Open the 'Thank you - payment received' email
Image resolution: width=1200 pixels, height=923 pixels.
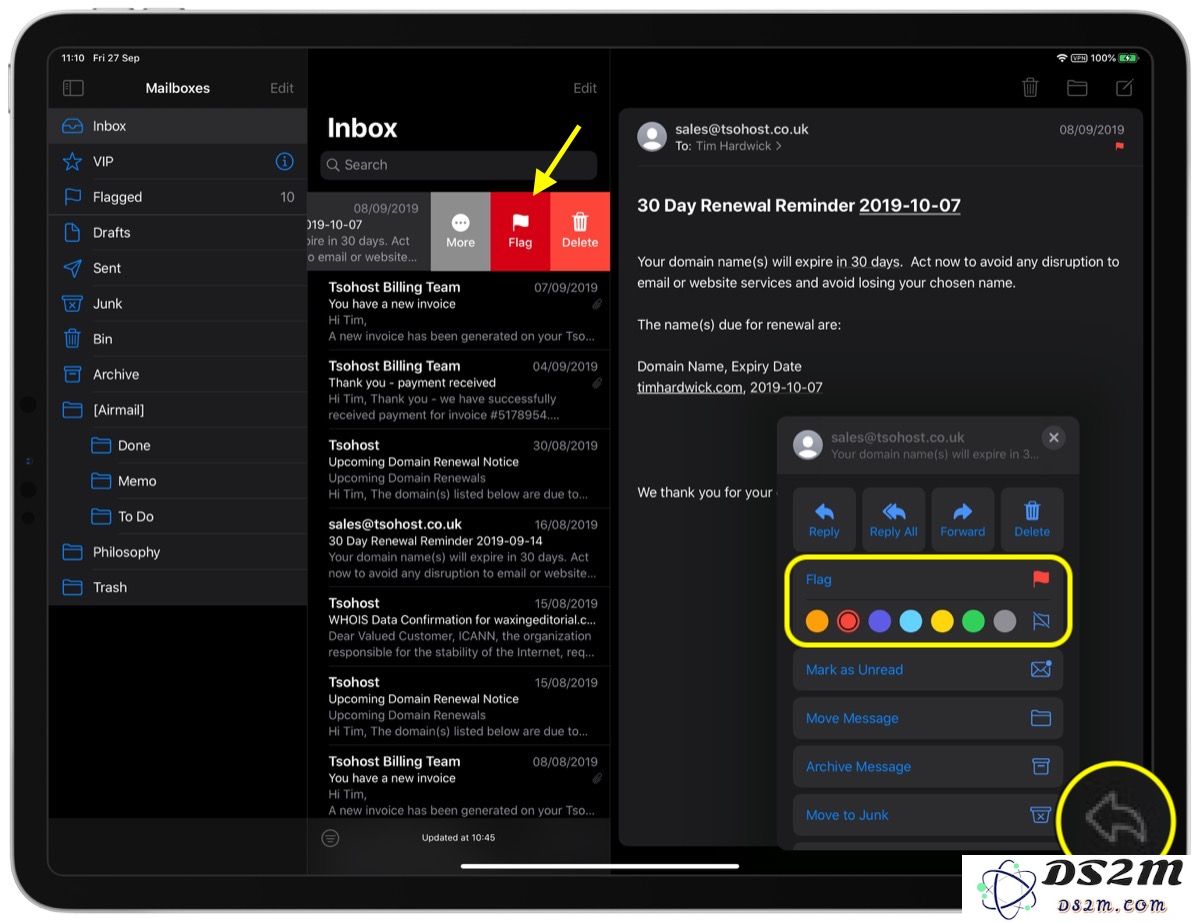(459, 389)
